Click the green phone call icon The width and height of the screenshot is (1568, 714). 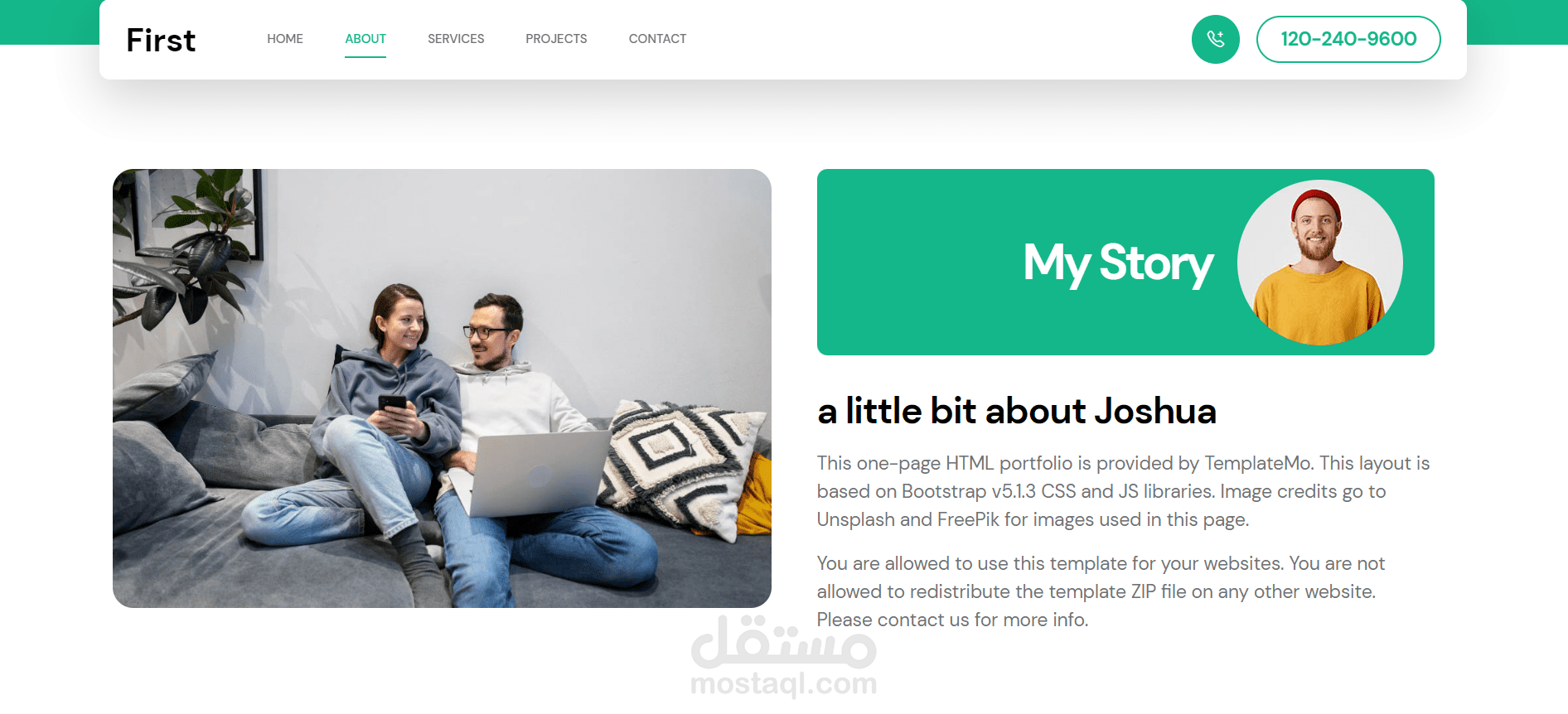[1215, 39]
